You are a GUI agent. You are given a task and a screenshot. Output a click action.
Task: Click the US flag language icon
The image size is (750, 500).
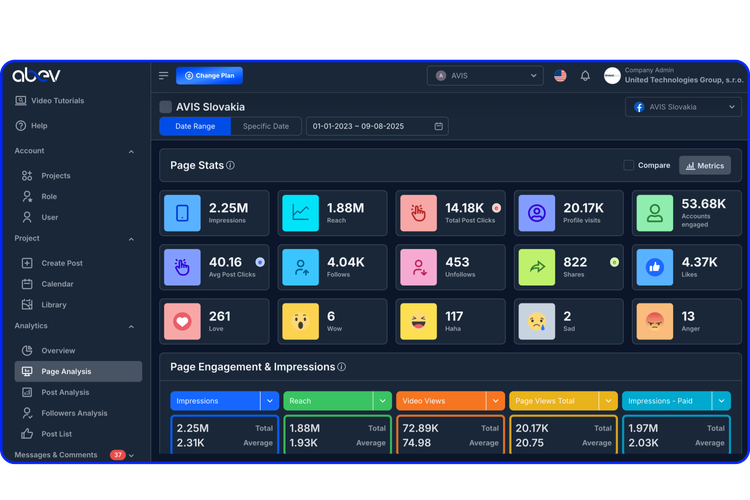(560, 76)
